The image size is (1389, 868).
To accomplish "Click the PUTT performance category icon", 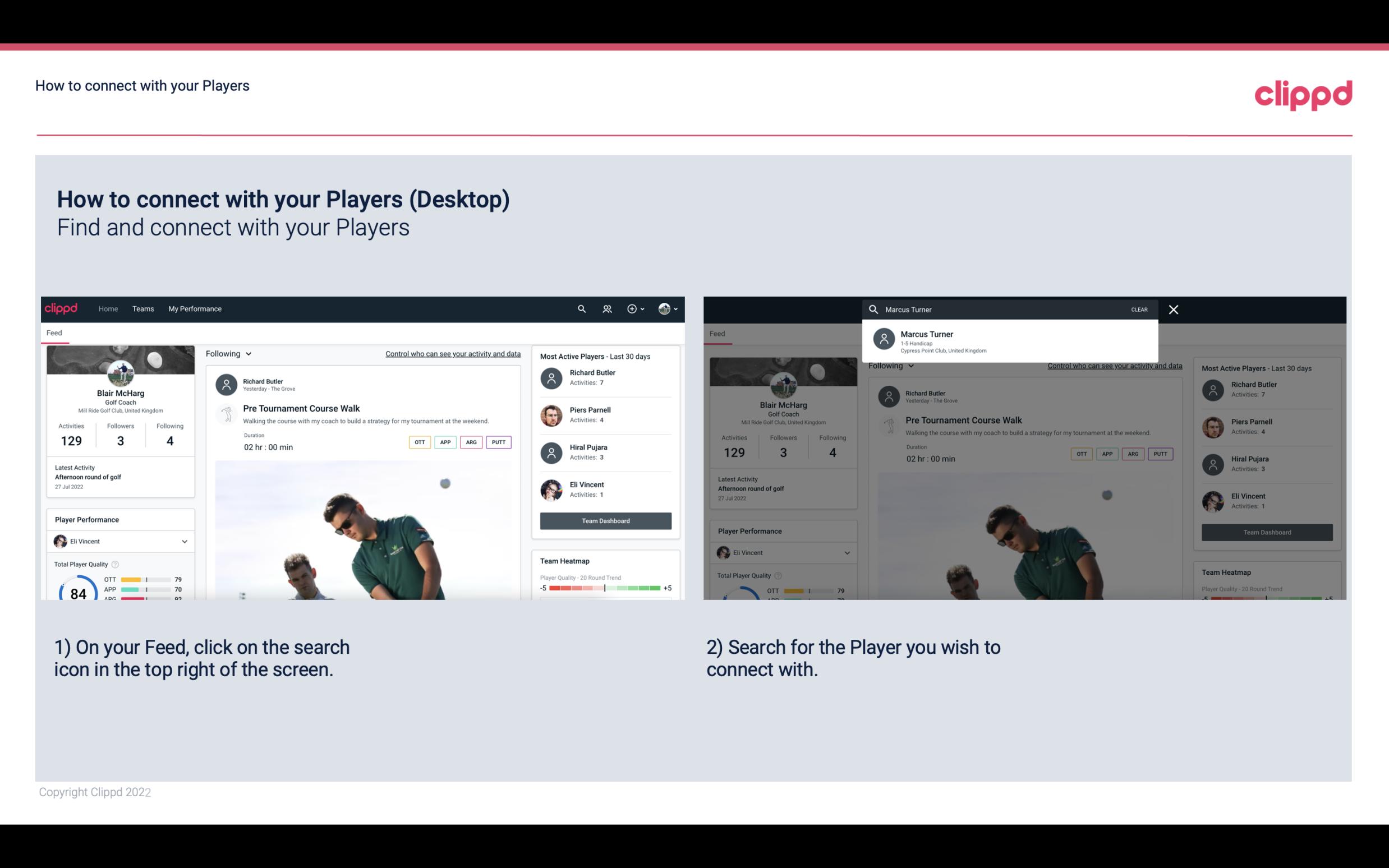I will pos(499,442).
